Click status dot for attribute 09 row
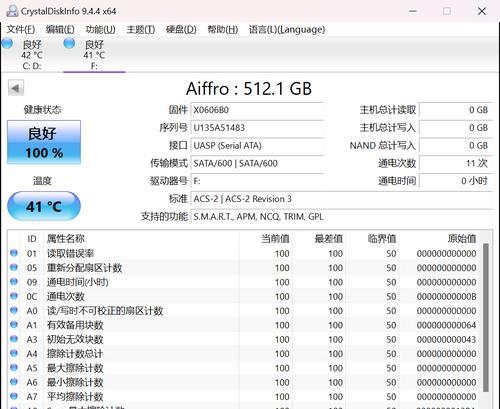This screenshot has width=500, height=409. (x=14, y=282)
